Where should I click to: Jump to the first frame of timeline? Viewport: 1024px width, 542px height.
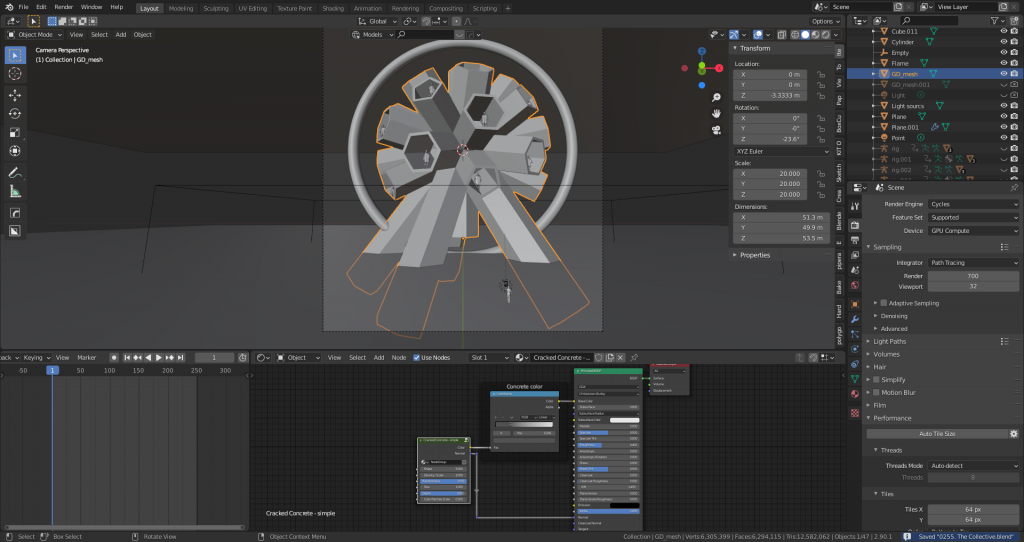[127, 358]
